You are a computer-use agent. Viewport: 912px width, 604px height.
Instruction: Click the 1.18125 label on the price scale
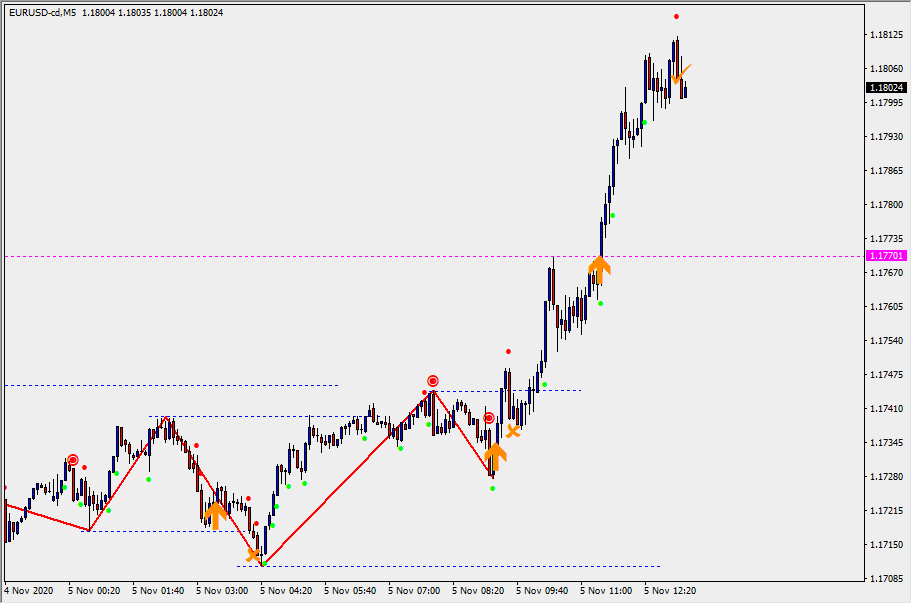[x=884, y=35]
